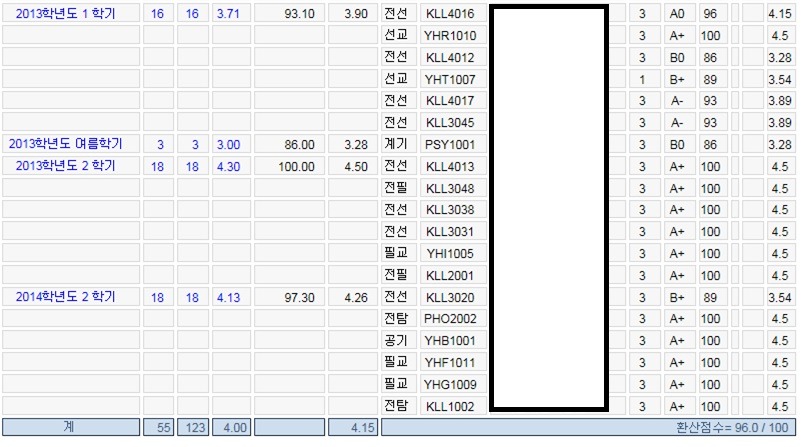802x447 pixels.
Task: Click the PSY1001 course code cell
Action: 449,144
